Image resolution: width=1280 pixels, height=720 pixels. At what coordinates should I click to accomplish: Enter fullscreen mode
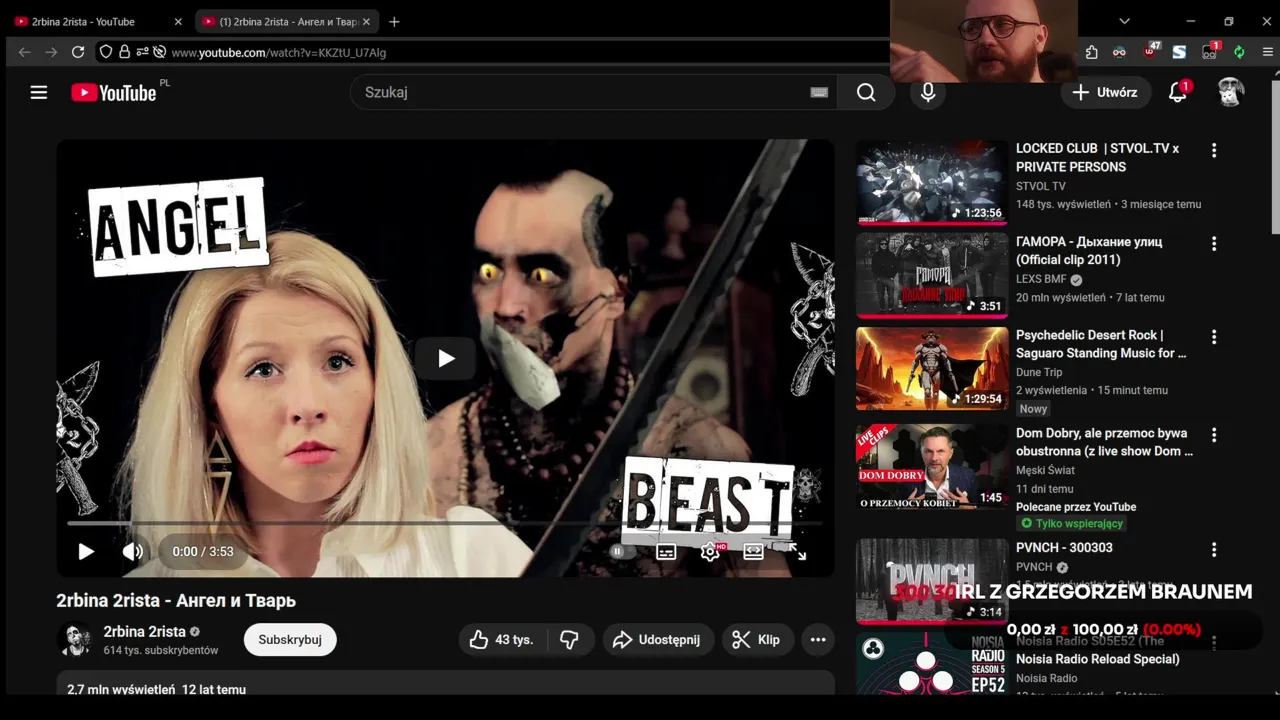coord(797,551)
